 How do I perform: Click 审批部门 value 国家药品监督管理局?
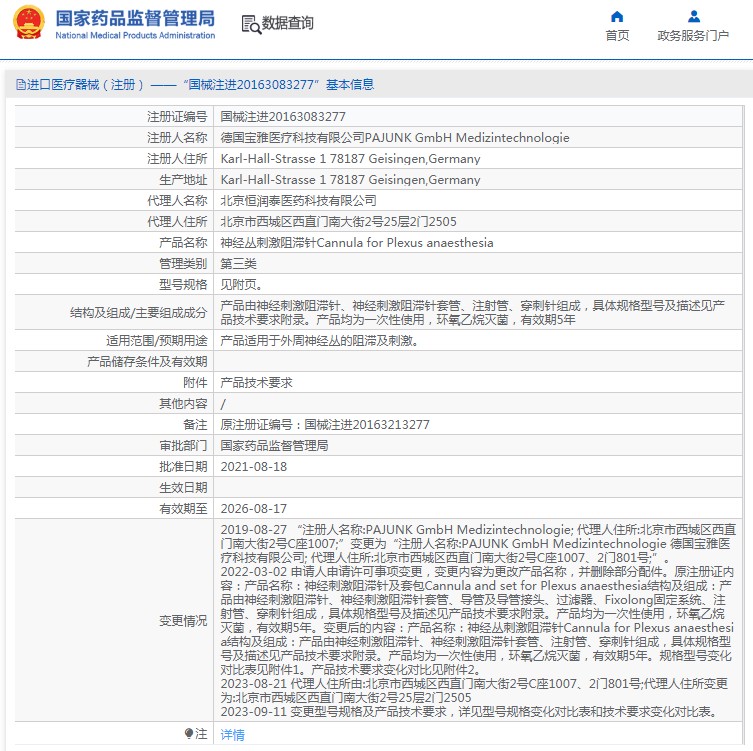click(x=274, y=446)
